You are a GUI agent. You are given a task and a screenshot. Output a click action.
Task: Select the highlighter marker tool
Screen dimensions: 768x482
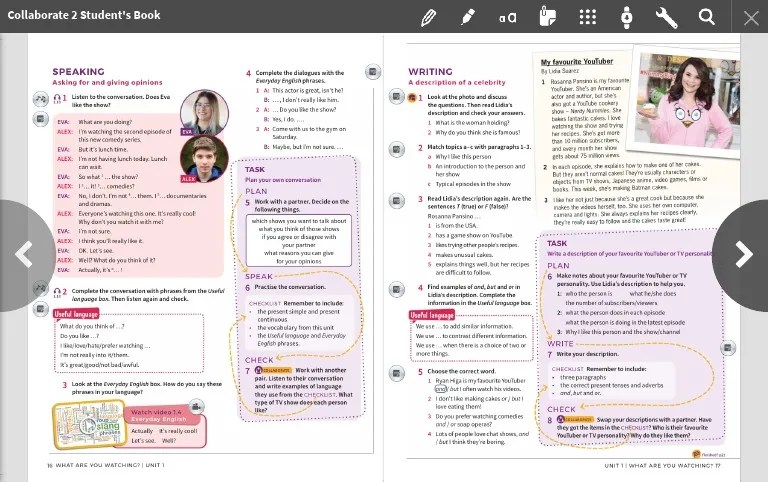468,18
